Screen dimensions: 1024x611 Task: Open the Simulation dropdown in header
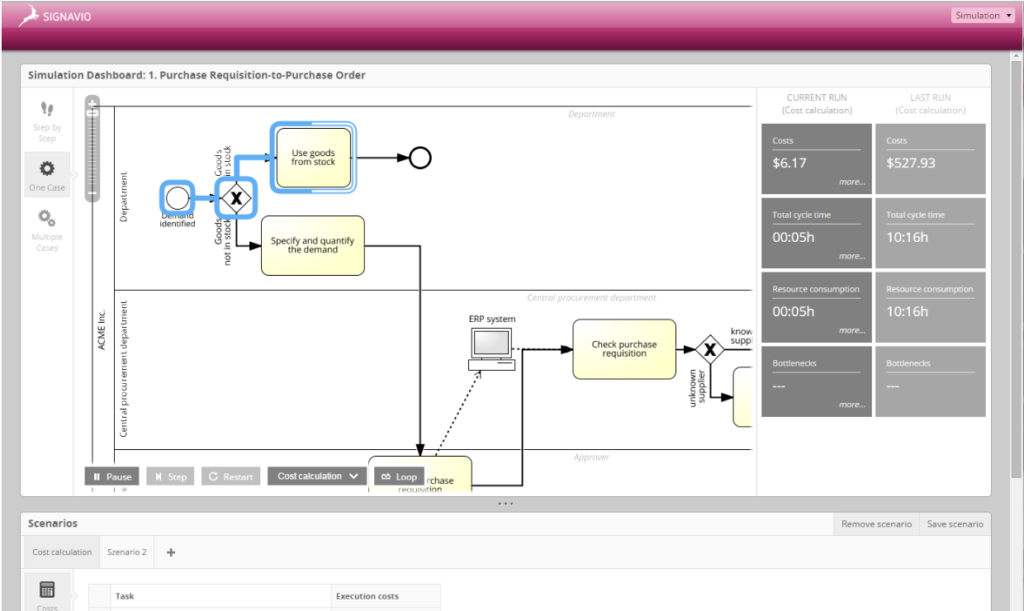[982, 16]
